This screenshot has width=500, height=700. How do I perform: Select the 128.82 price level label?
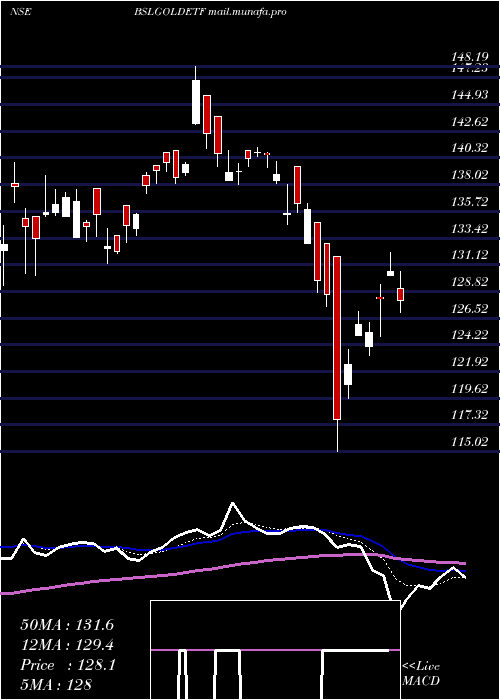click(x=469, y=282)
